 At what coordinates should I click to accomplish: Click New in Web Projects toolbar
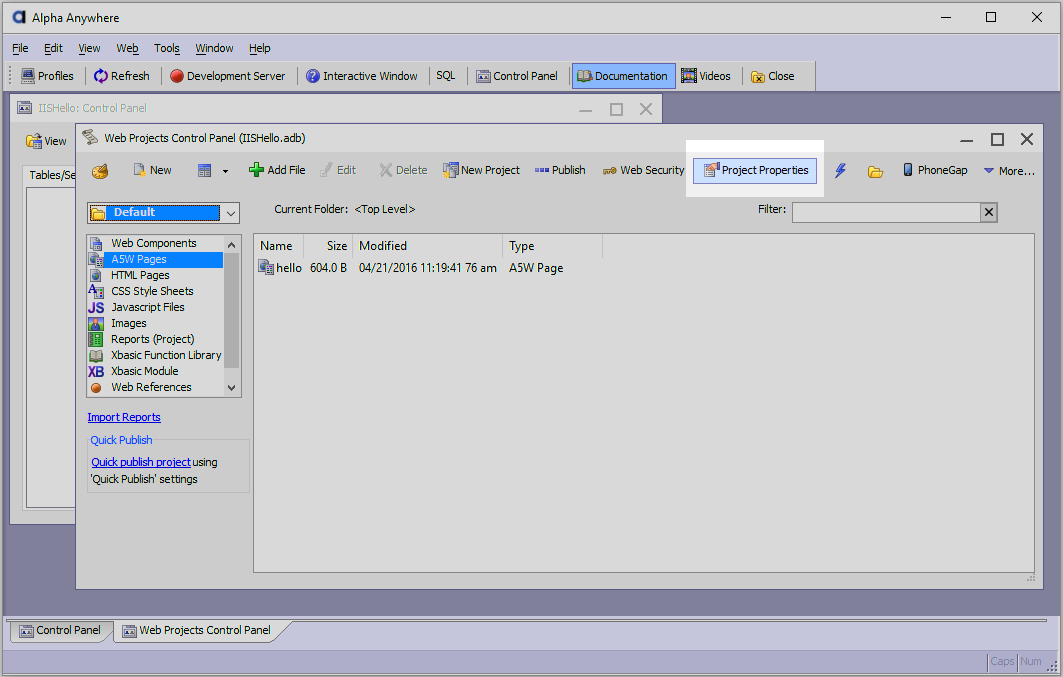click(153, 170)
